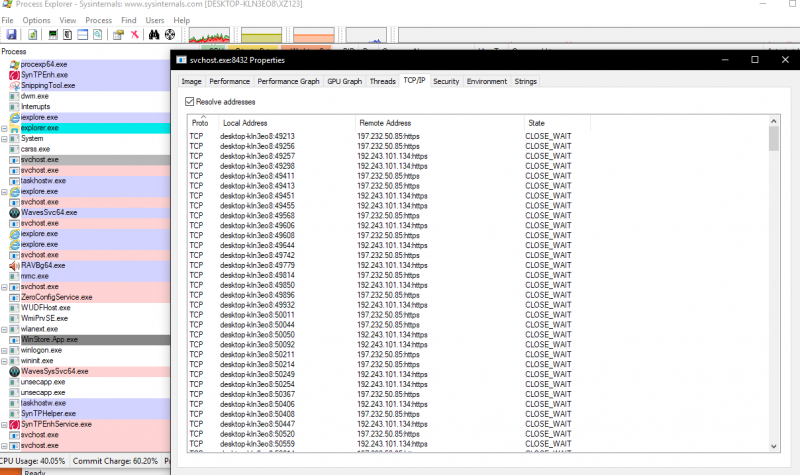Switch to the Performance Graph tab
This screenshot has width=800, height=475.
[288, 82]
